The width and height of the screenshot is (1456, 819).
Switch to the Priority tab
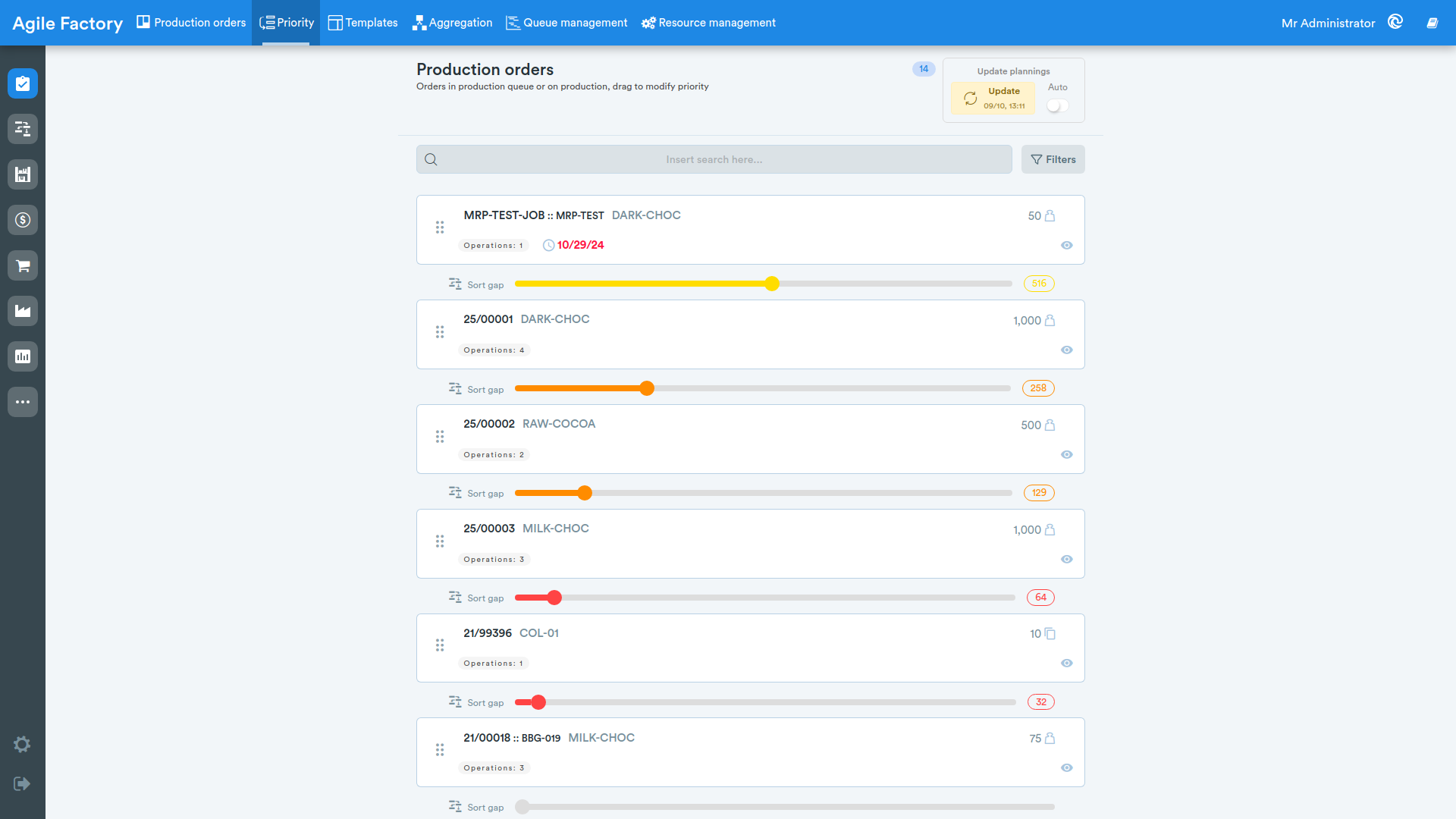(286, 23)
